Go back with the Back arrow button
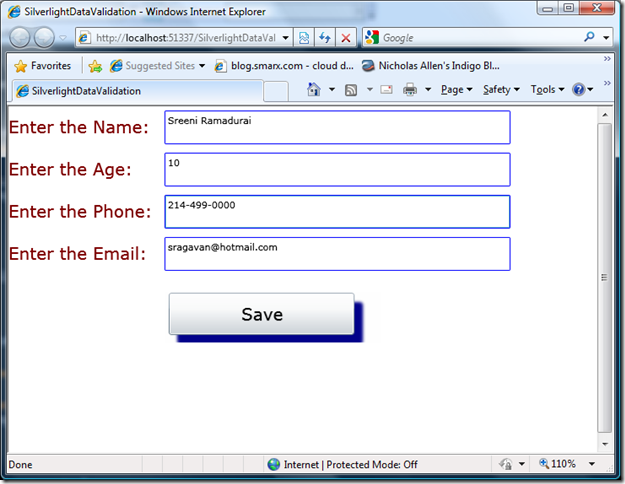The image size is (625, 484). [20, 38]
